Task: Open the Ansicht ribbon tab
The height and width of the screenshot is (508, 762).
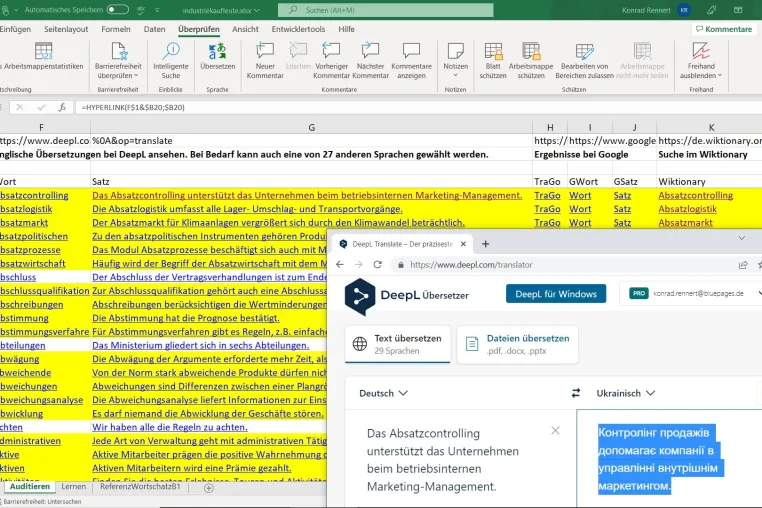Action: pyautogui.click(x=245, y=29)
